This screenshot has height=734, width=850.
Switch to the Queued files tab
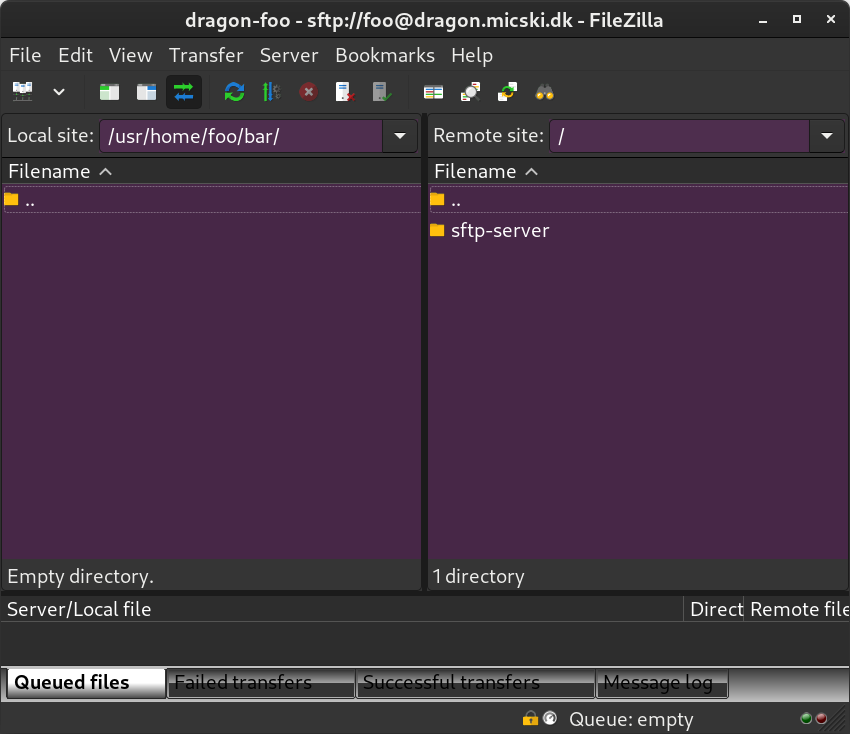pyautogui.click(x=86, y=683)
